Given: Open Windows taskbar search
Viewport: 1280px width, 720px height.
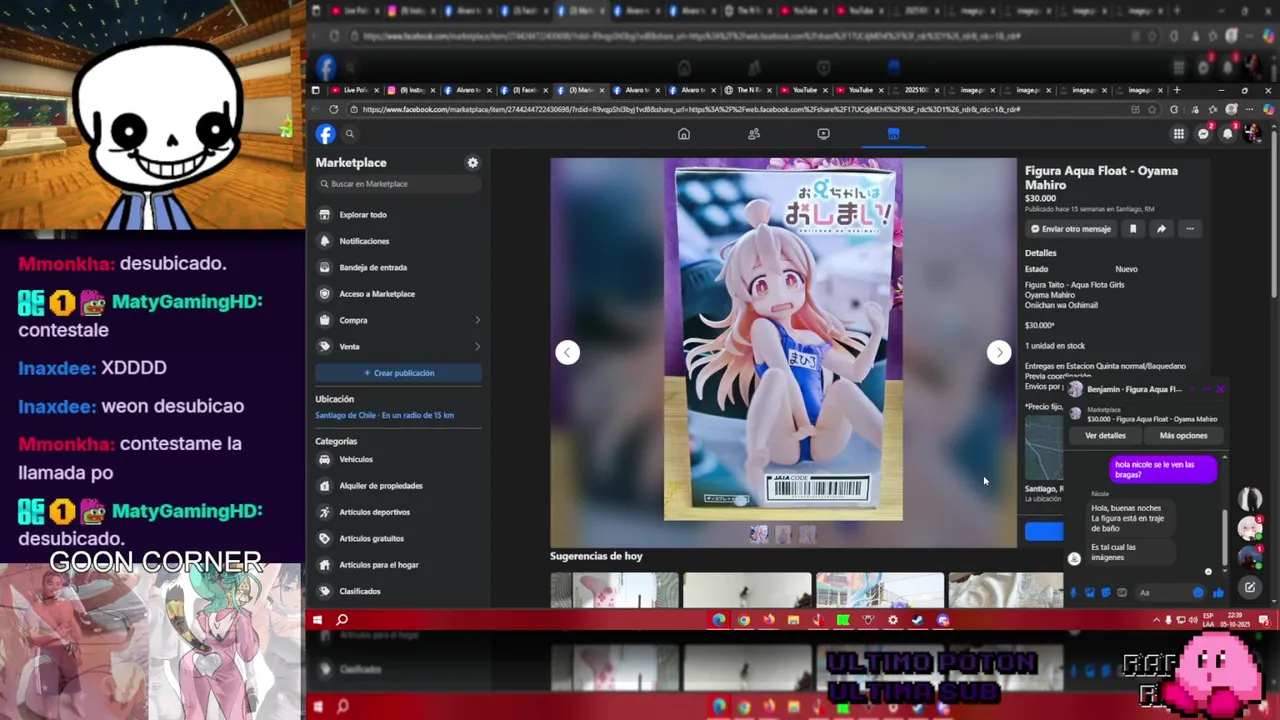Looking at the screenshot, I should point(342,620).
